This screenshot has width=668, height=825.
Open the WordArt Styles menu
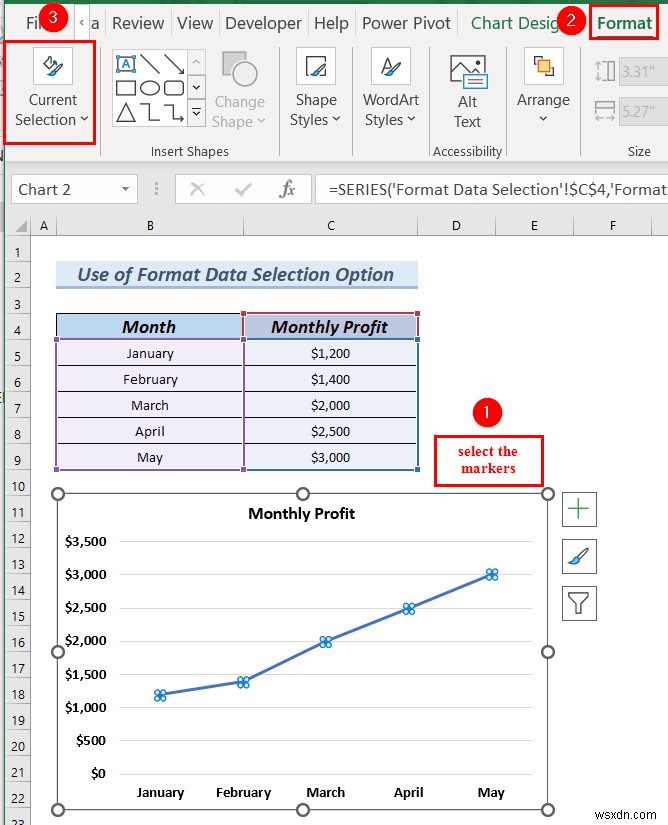point(390,88)
